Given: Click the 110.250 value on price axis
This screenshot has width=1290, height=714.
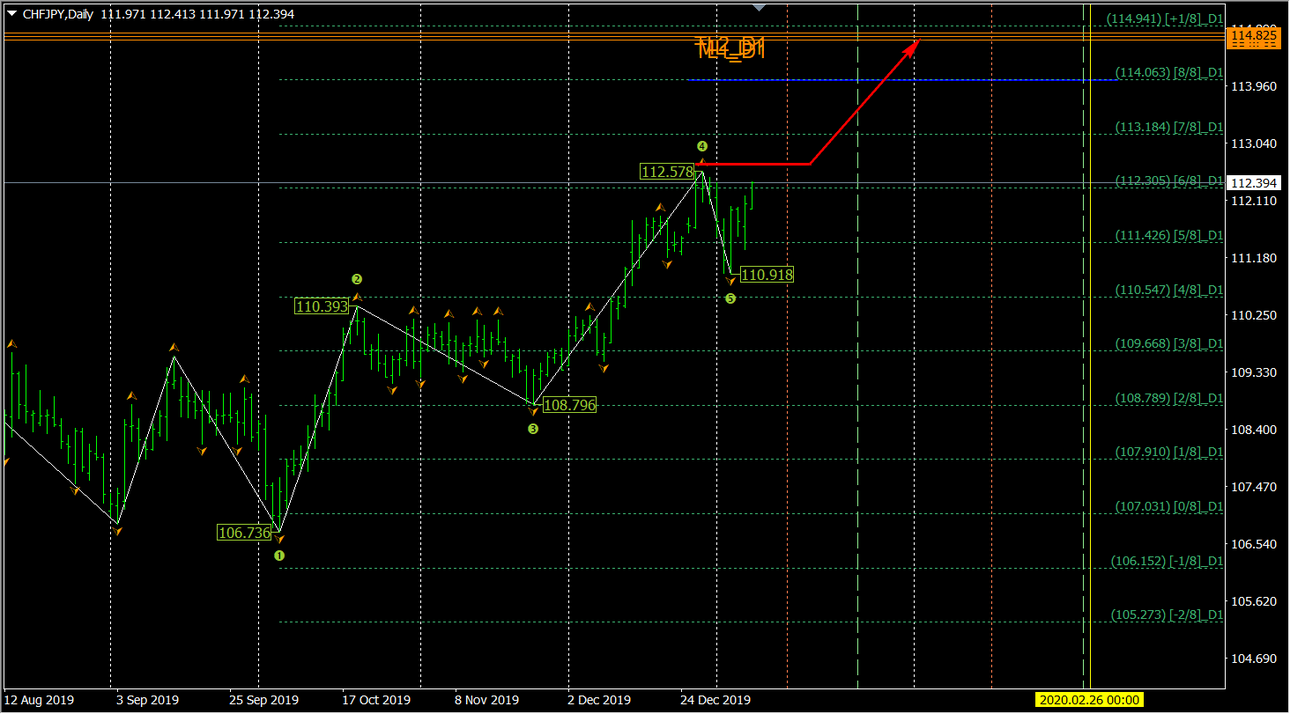Looking at the screenshot, I should click(1254, 315).
